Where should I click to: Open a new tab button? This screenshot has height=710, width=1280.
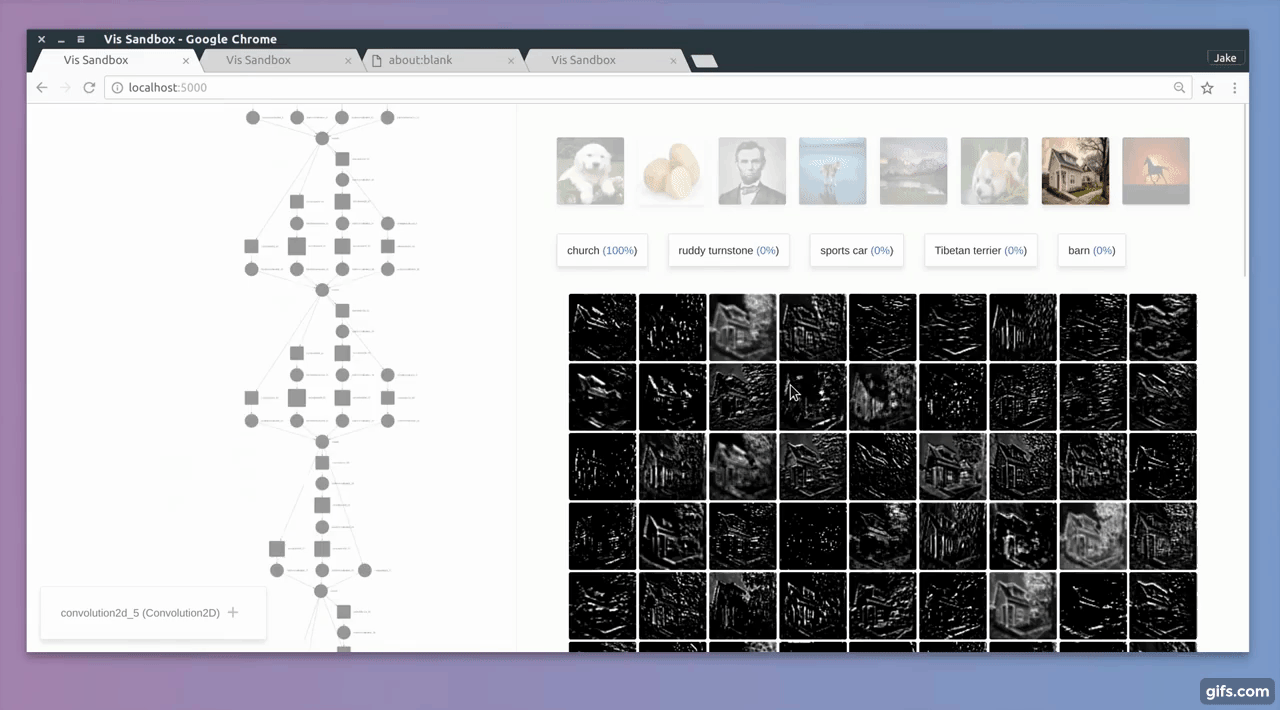coord(704,61)
